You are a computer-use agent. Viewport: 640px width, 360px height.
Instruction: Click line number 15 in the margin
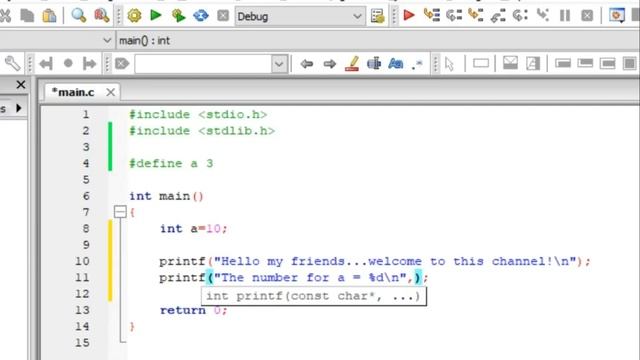82,342
